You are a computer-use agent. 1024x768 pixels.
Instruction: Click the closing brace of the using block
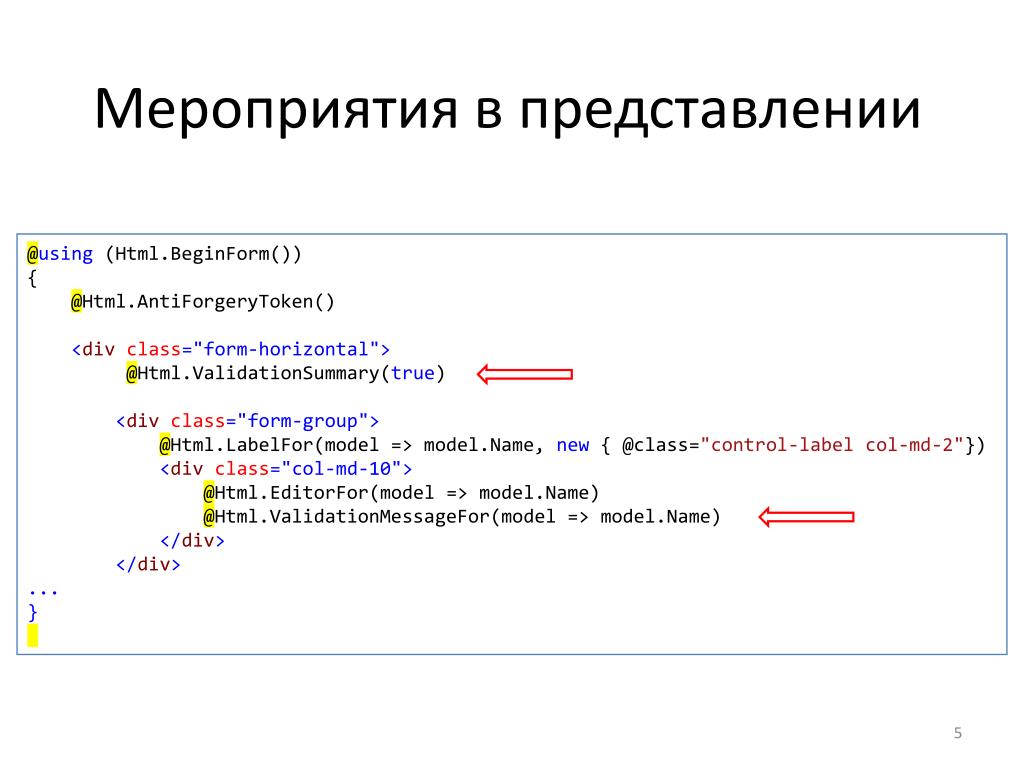coord(33,613)
